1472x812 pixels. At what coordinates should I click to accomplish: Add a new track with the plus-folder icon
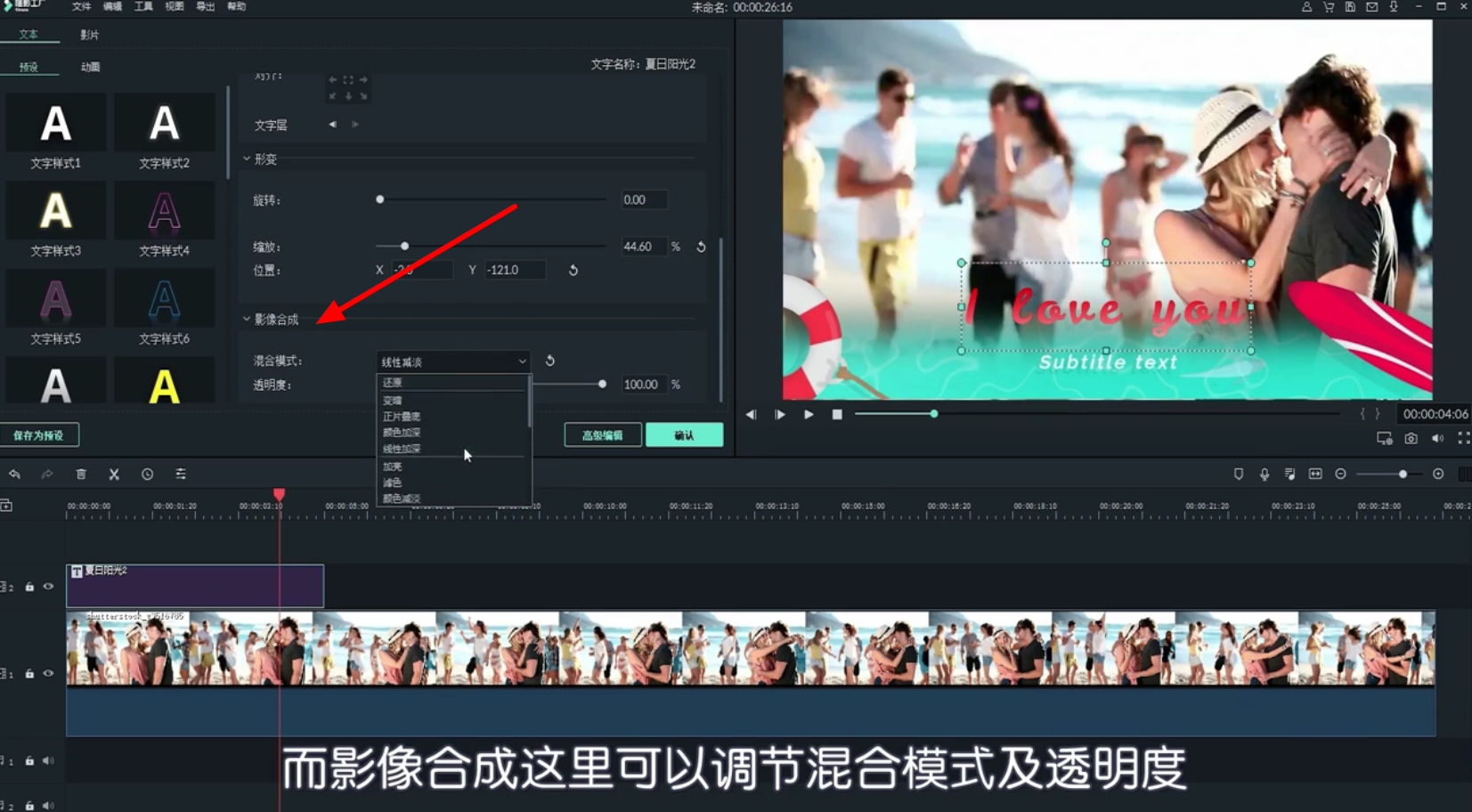pos(6,506)
